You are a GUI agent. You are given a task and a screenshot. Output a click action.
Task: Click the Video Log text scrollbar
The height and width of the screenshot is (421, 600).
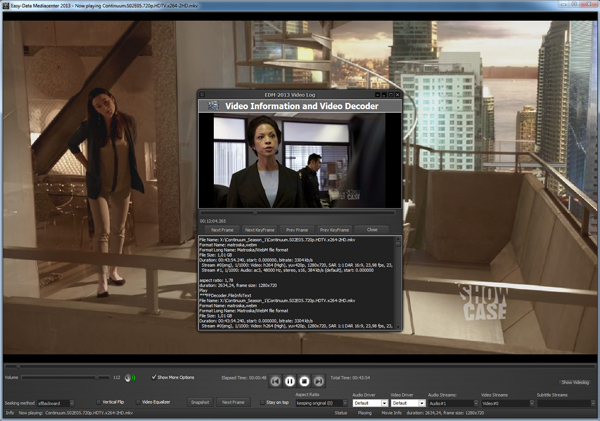tap(398, 282)
